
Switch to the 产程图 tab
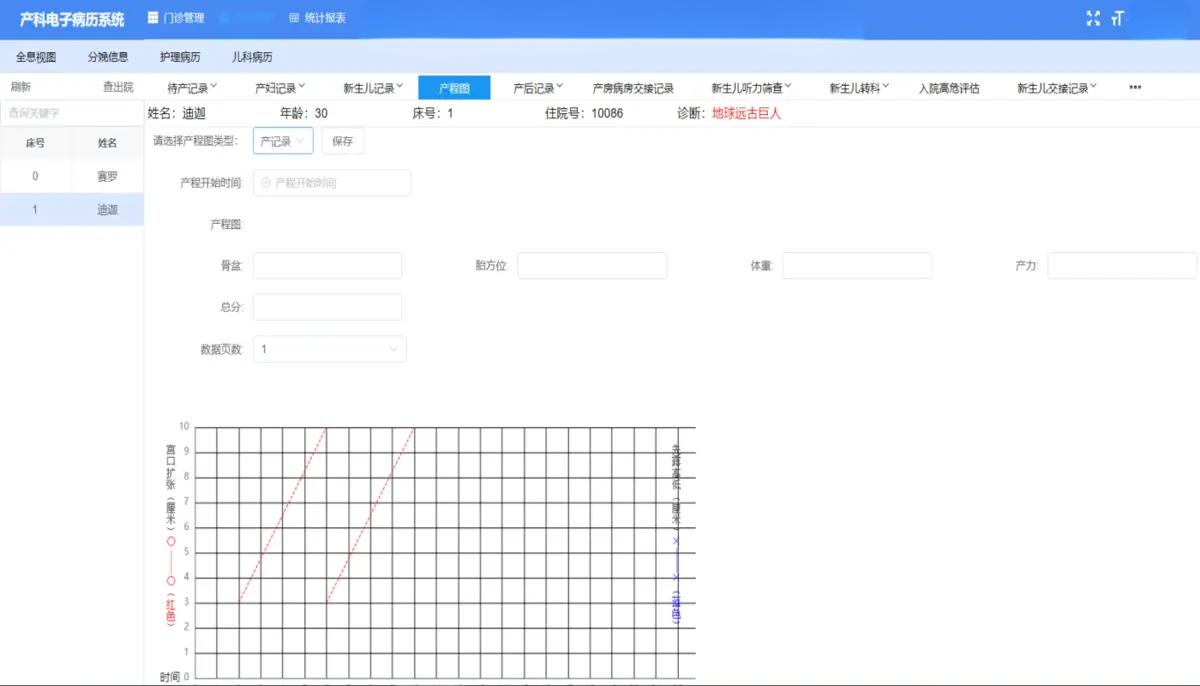454,88
